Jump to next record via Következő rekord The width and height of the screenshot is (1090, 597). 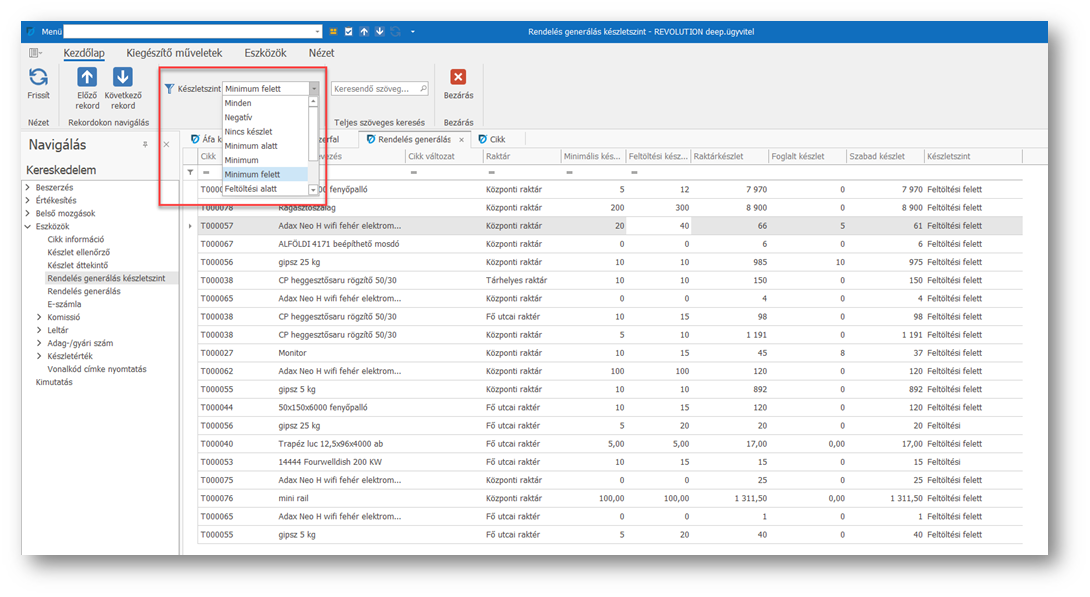point(122,78)
